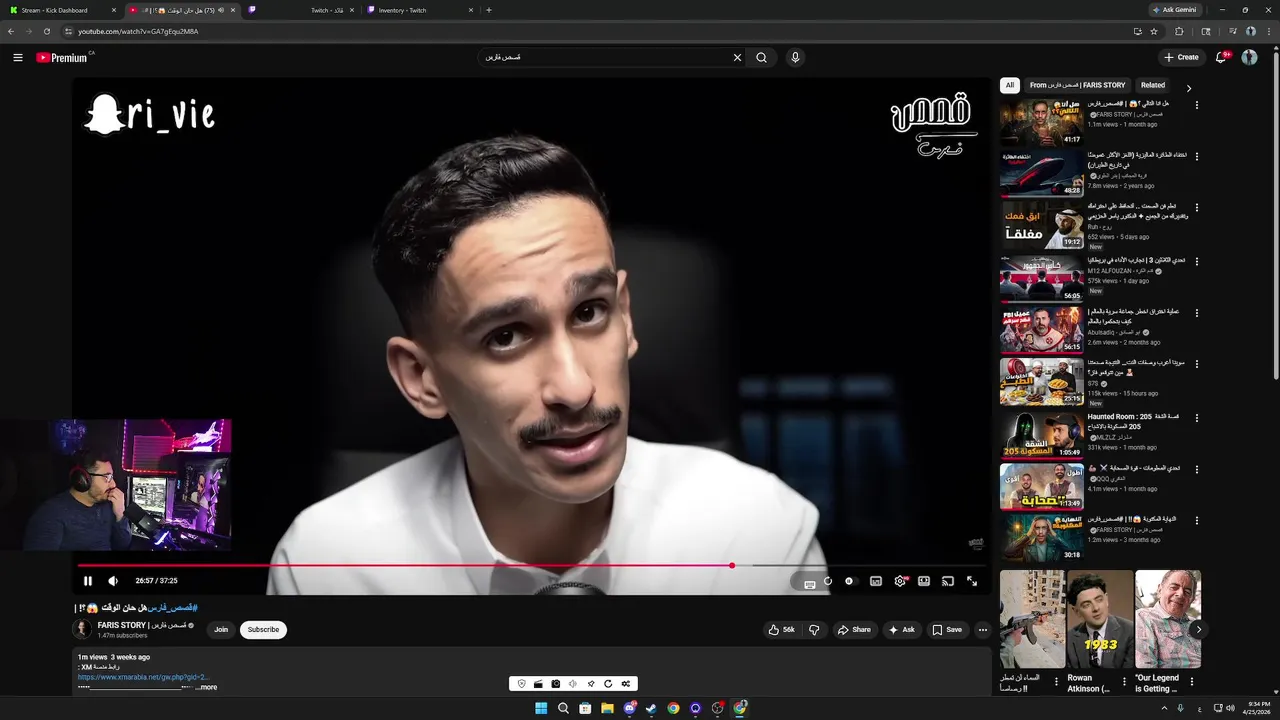1280x720 pixels.
Task: Start voice search with the microphone
Action: pyautogui.click(x=796, y=58)
